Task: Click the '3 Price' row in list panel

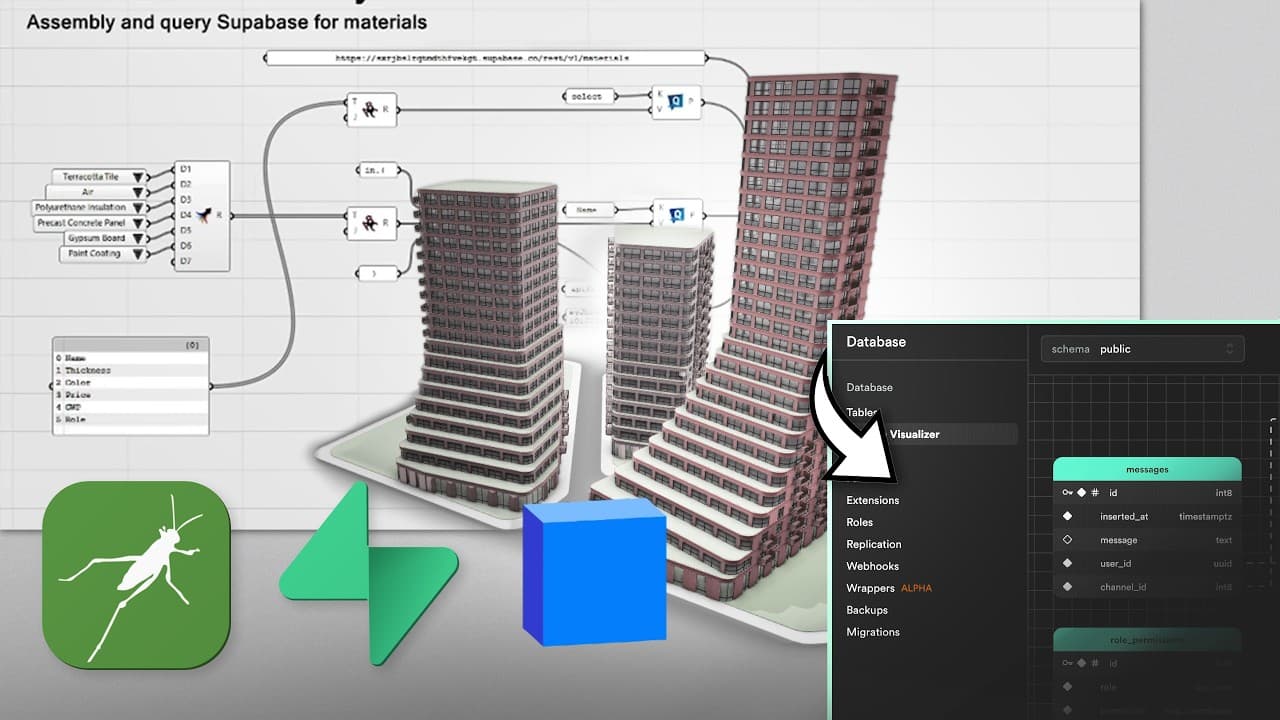Action: click(130, 395)
